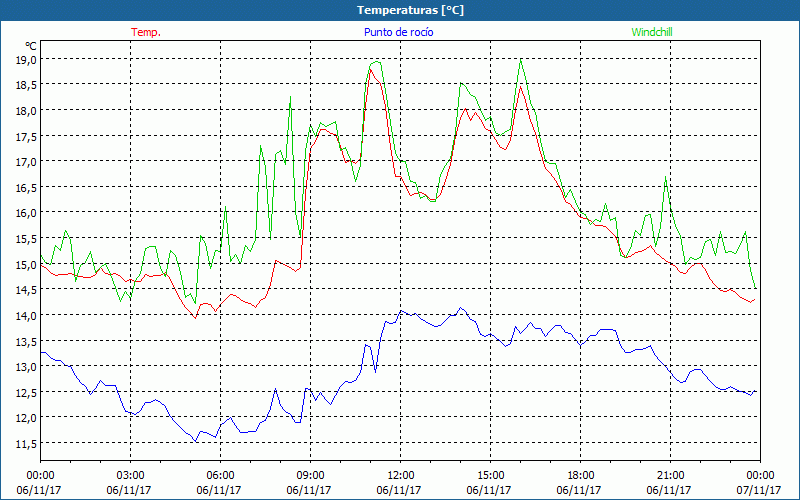Click the 07/11/17 date label
800x500 pixels.
759,490
